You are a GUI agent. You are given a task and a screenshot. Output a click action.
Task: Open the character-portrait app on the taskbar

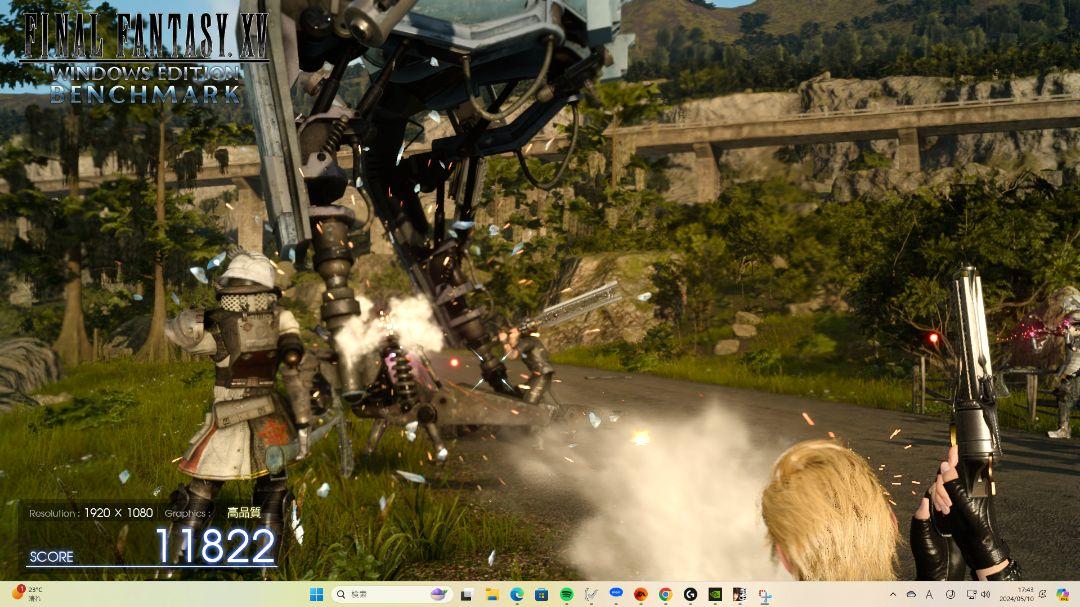(740, 595)
